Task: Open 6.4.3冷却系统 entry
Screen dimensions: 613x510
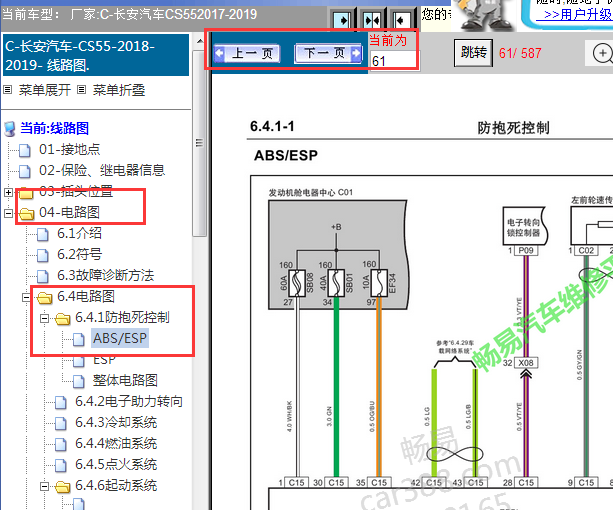Action: 116,422
